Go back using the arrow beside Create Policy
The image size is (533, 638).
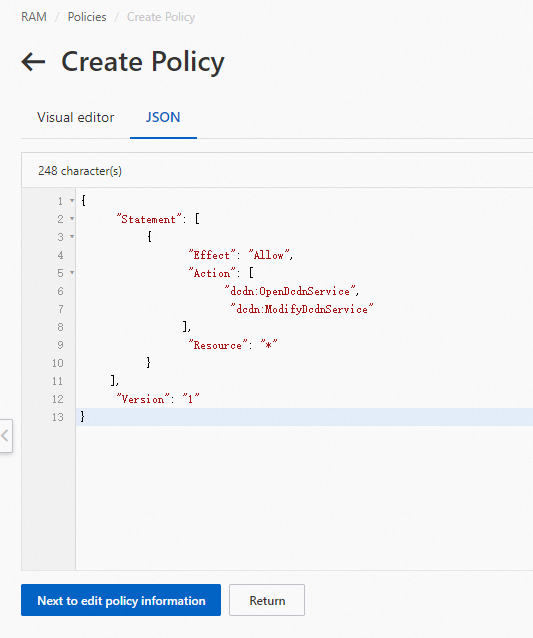(33, 62)
